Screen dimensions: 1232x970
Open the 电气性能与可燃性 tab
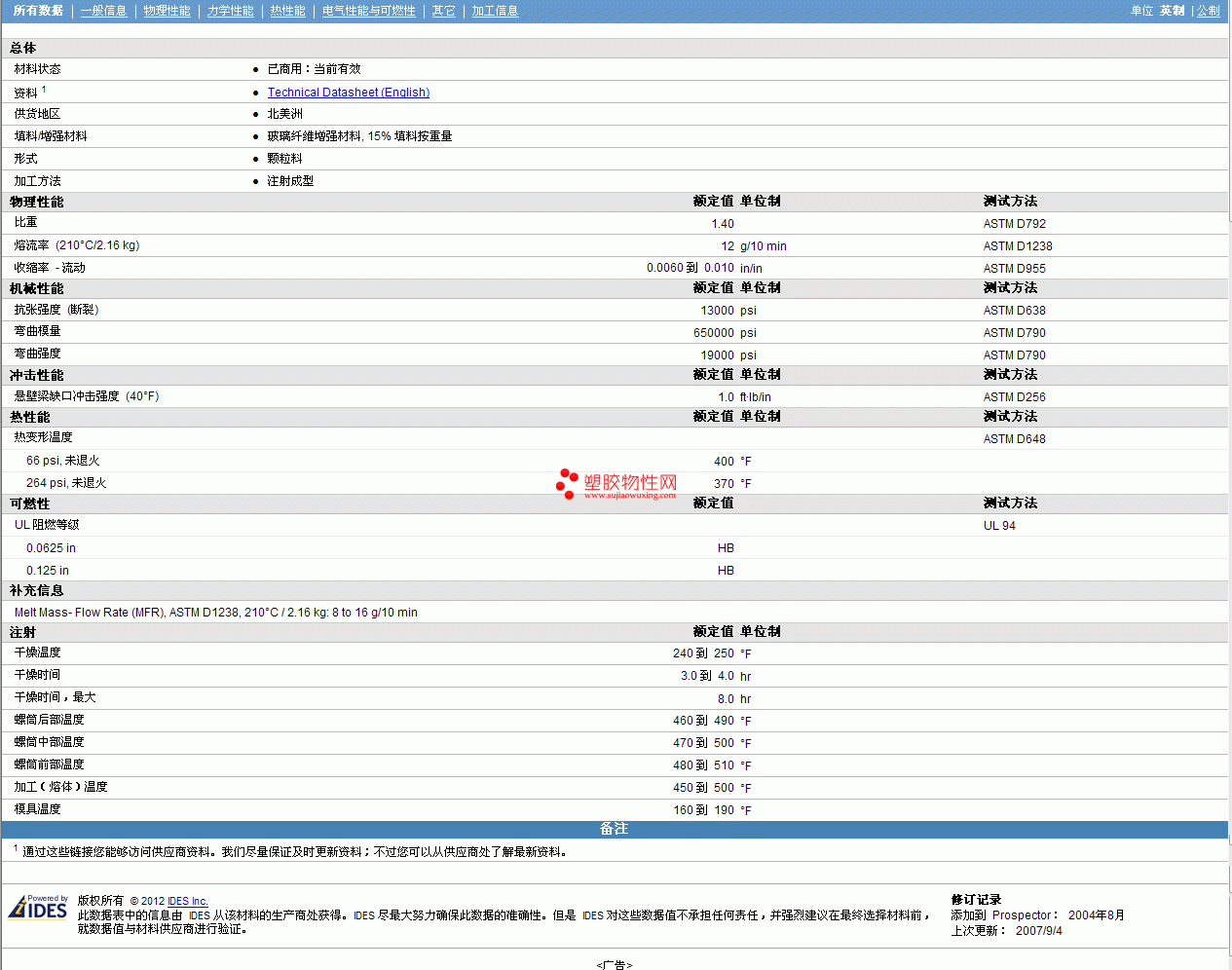(x=368, y=11)
